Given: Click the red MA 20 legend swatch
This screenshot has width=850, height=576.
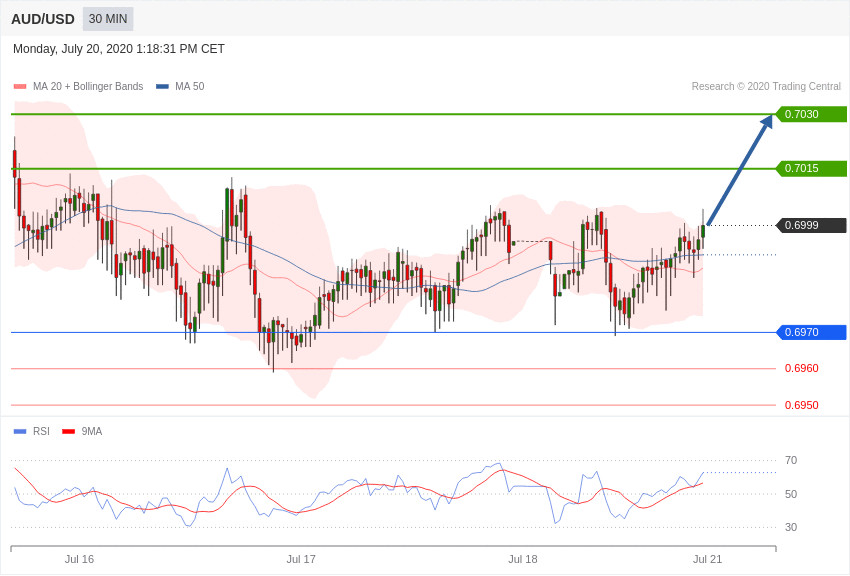Looking at the screenshot, I should pos(20,87).
